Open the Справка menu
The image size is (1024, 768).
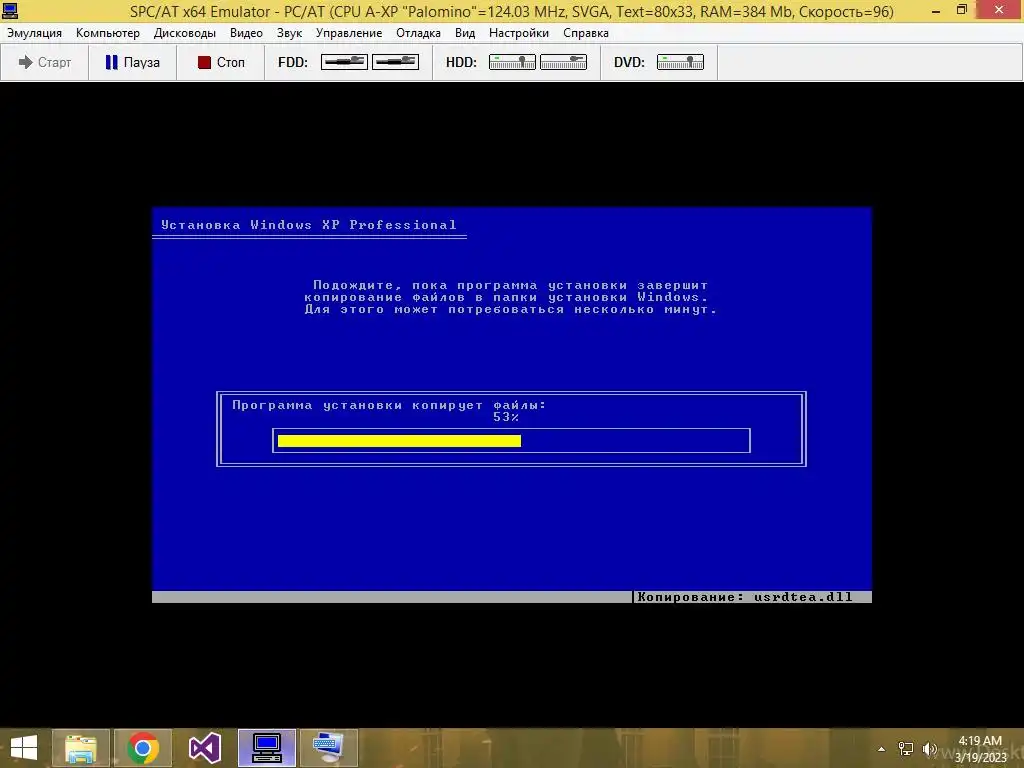(x=586, y=33)
